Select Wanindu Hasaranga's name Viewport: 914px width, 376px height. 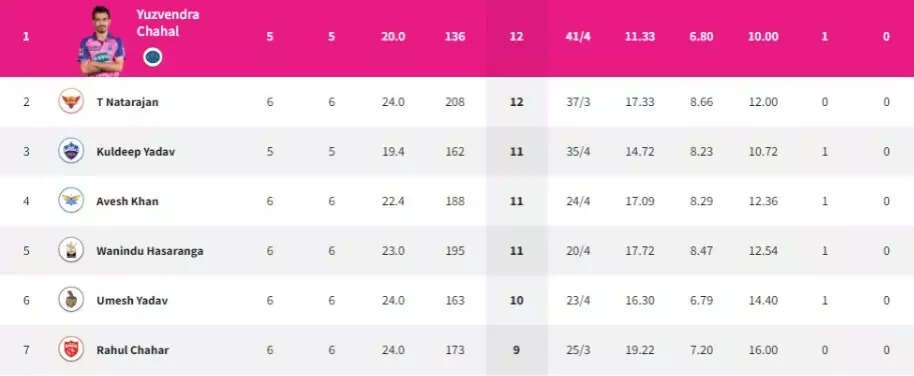[x=150, y=251]
